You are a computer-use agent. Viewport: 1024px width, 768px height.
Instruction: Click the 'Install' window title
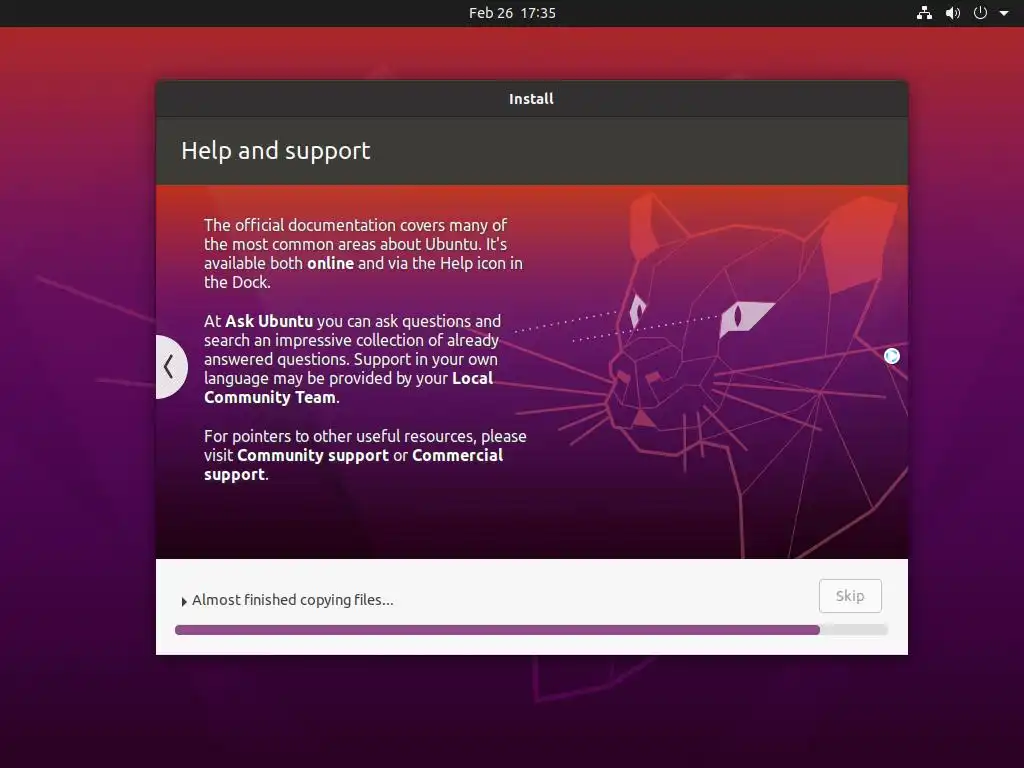coord(531,99)
